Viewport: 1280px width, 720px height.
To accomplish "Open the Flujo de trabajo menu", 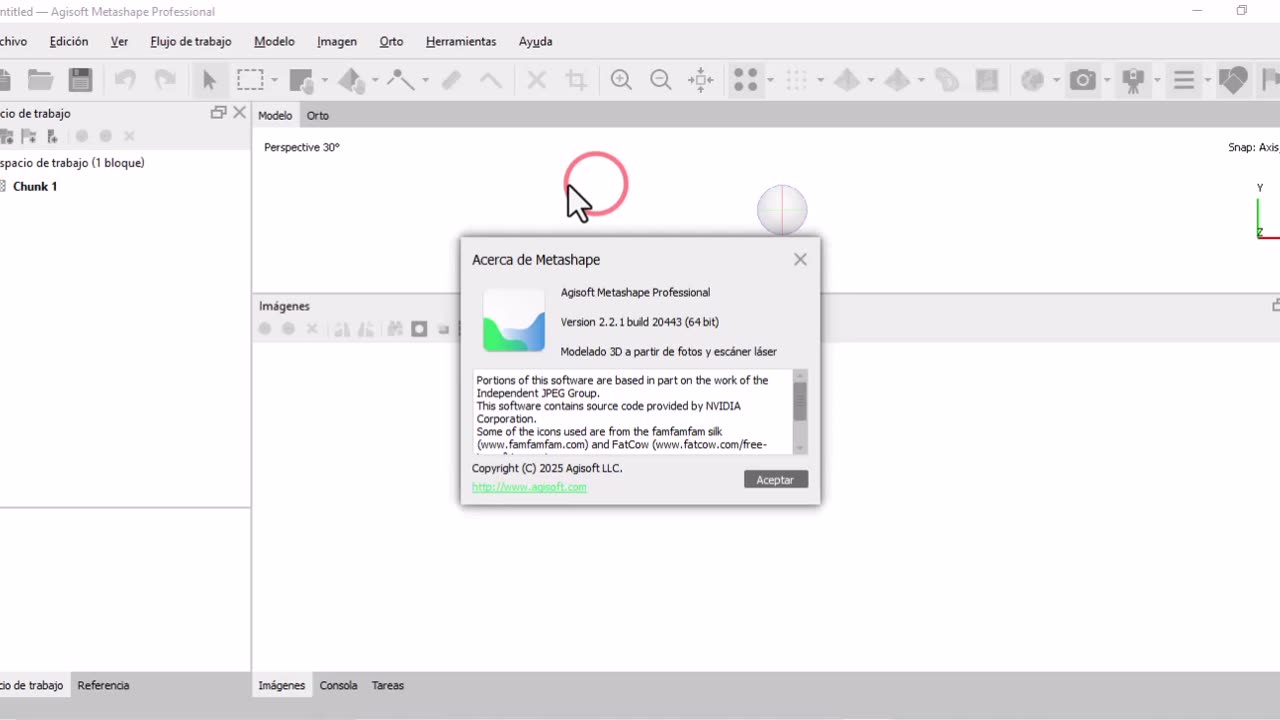I will 190,41.
